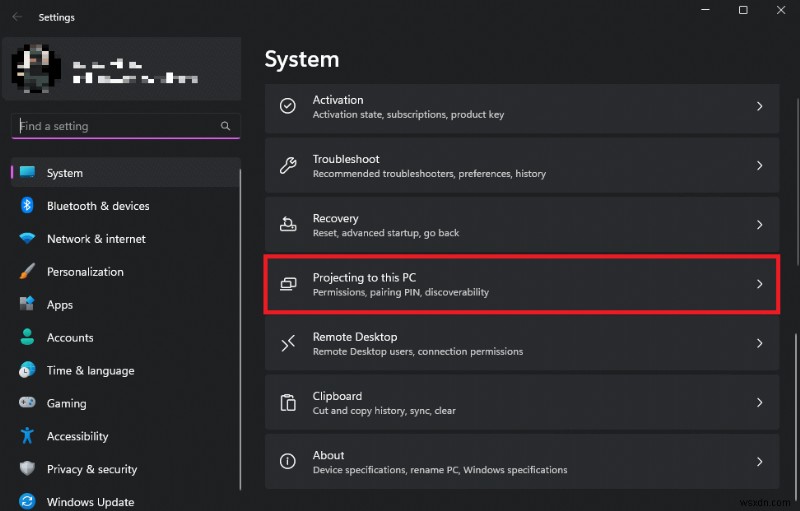800x511 pixels.
Task: Click the Privacy shield icon
Action: point(27,468)
